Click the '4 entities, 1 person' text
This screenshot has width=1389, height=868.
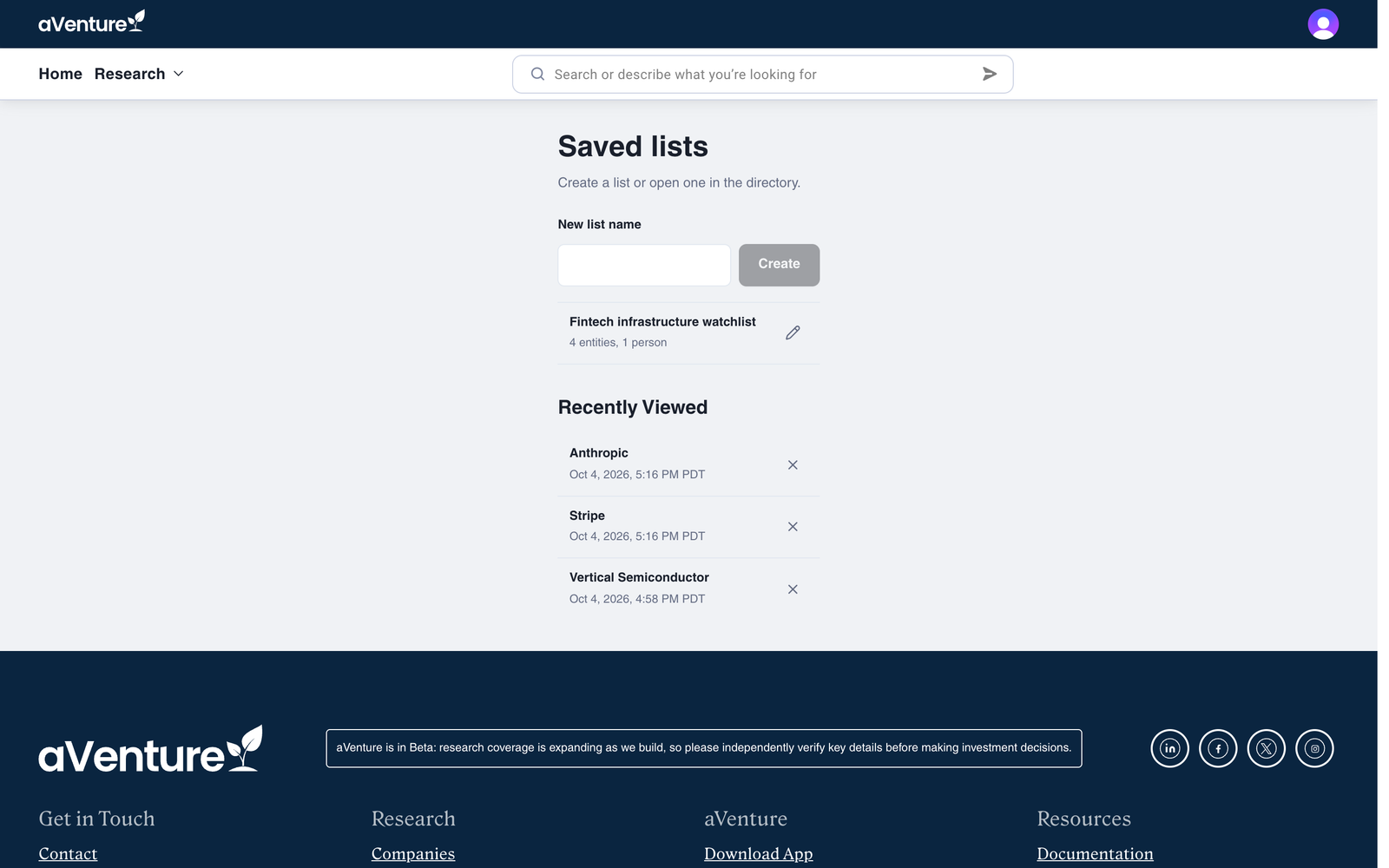[618, 343]
